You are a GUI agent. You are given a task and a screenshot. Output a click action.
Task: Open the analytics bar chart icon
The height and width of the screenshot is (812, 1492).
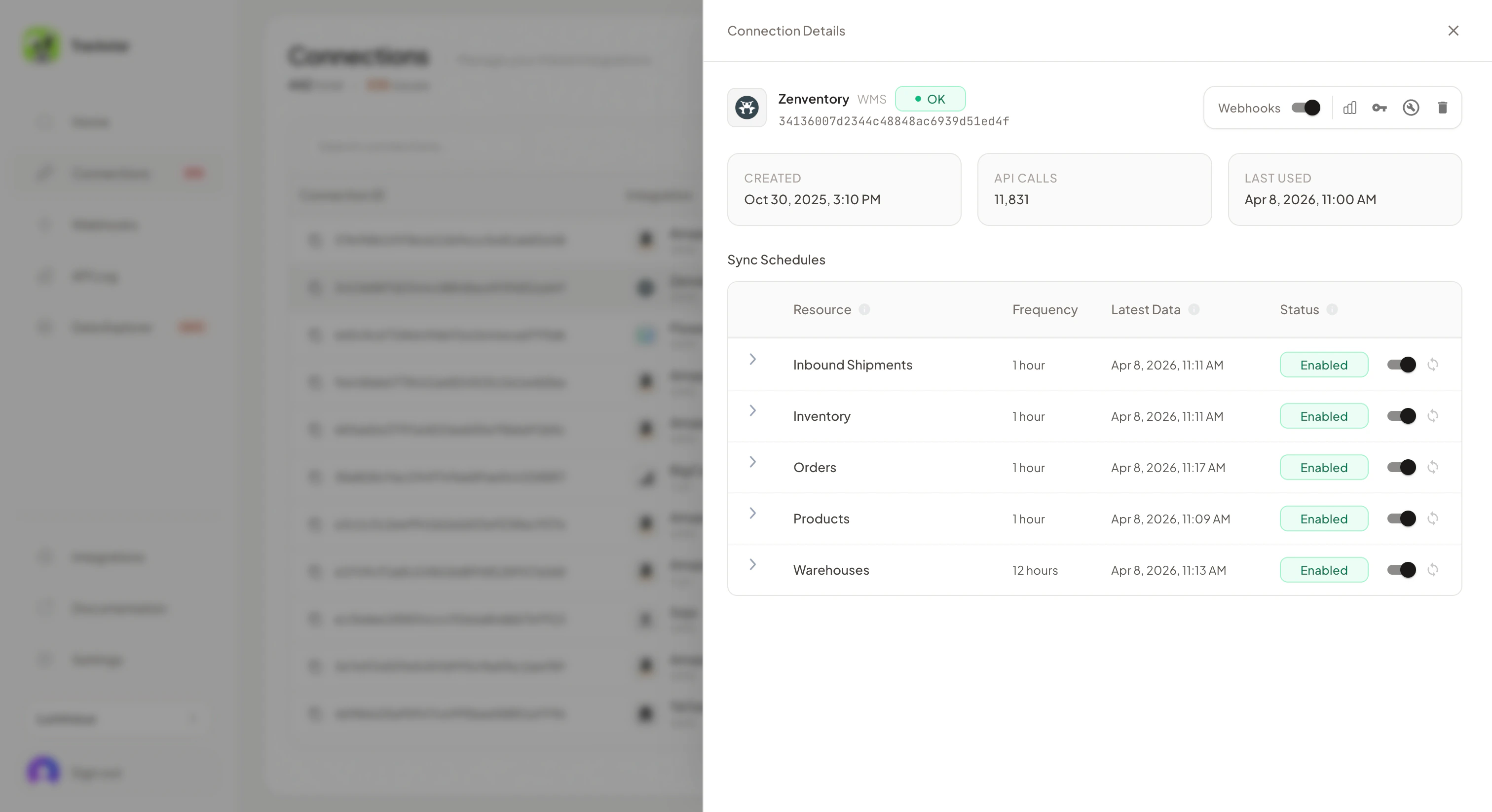[x=1349, y=108]
